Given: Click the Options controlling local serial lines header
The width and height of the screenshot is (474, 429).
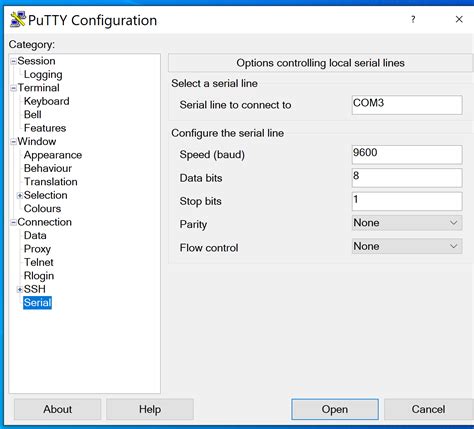Looking at the screenshot, I should 320,63.
